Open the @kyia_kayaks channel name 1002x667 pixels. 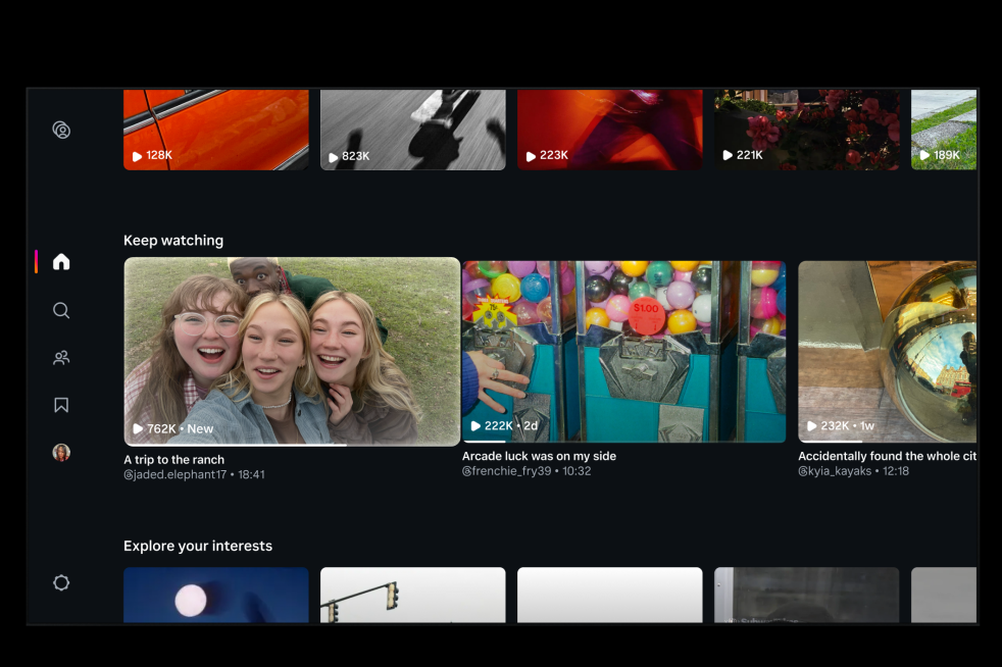835,471
